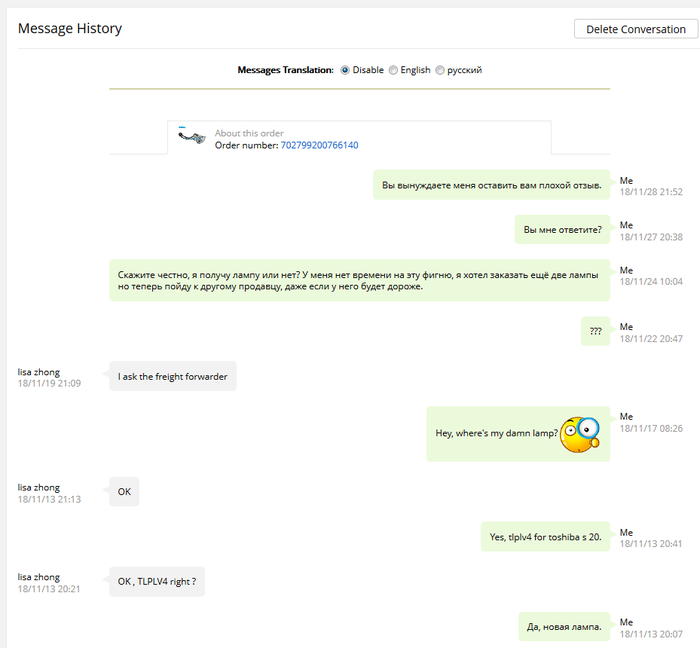Click the long 'Скажите честно' message bubble
This screenshot has height=648, width=700.
[x=359, y=280]
